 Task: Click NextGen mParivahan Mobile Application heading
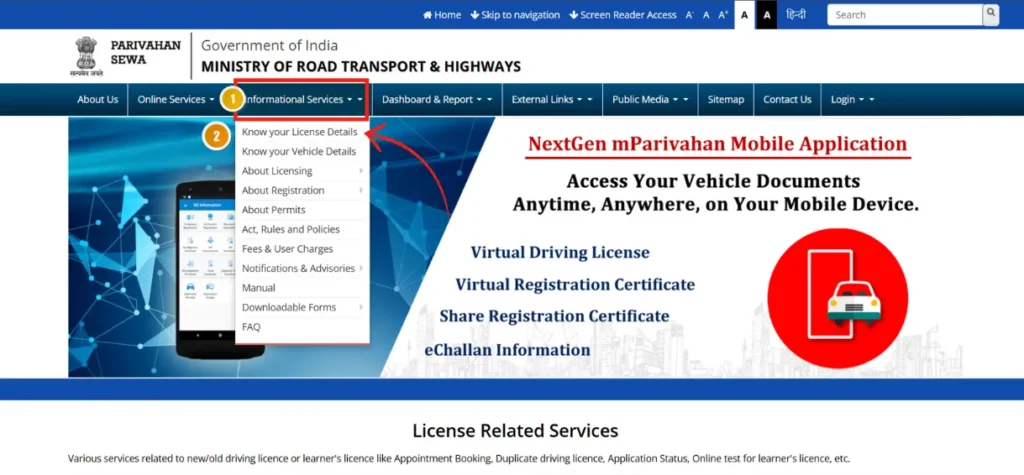tap(718, 144)
